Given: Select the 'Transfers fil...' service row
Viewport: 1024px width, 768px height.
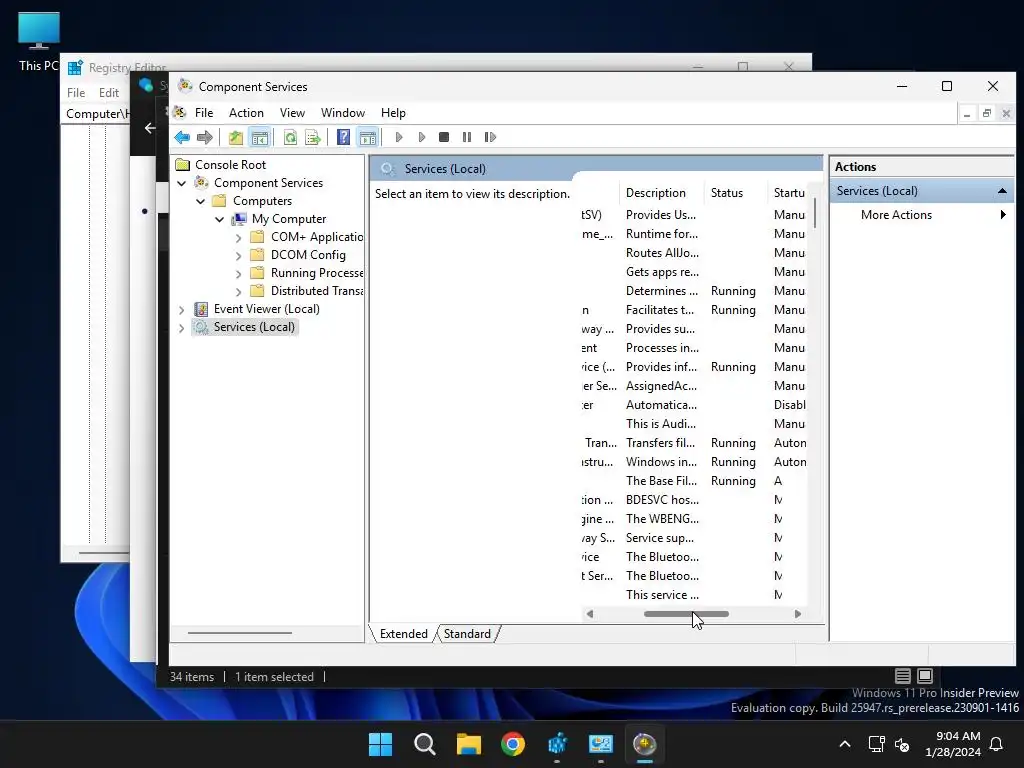Looking at the screenshot, I should (x=694, y=443).
